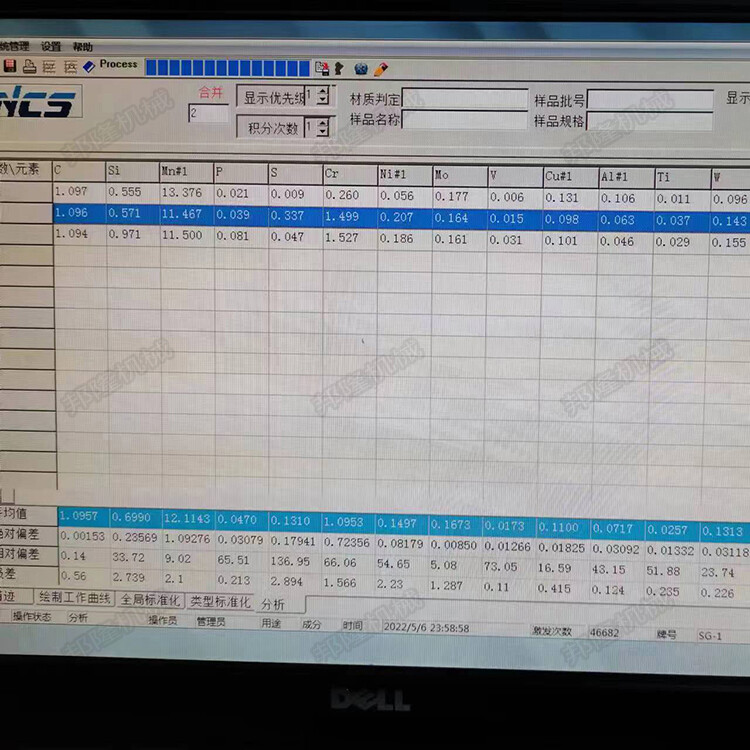Screen dimensions: 750x750
Task: Click the 牌号 value SG-1
Action: [x=710, y=636]
